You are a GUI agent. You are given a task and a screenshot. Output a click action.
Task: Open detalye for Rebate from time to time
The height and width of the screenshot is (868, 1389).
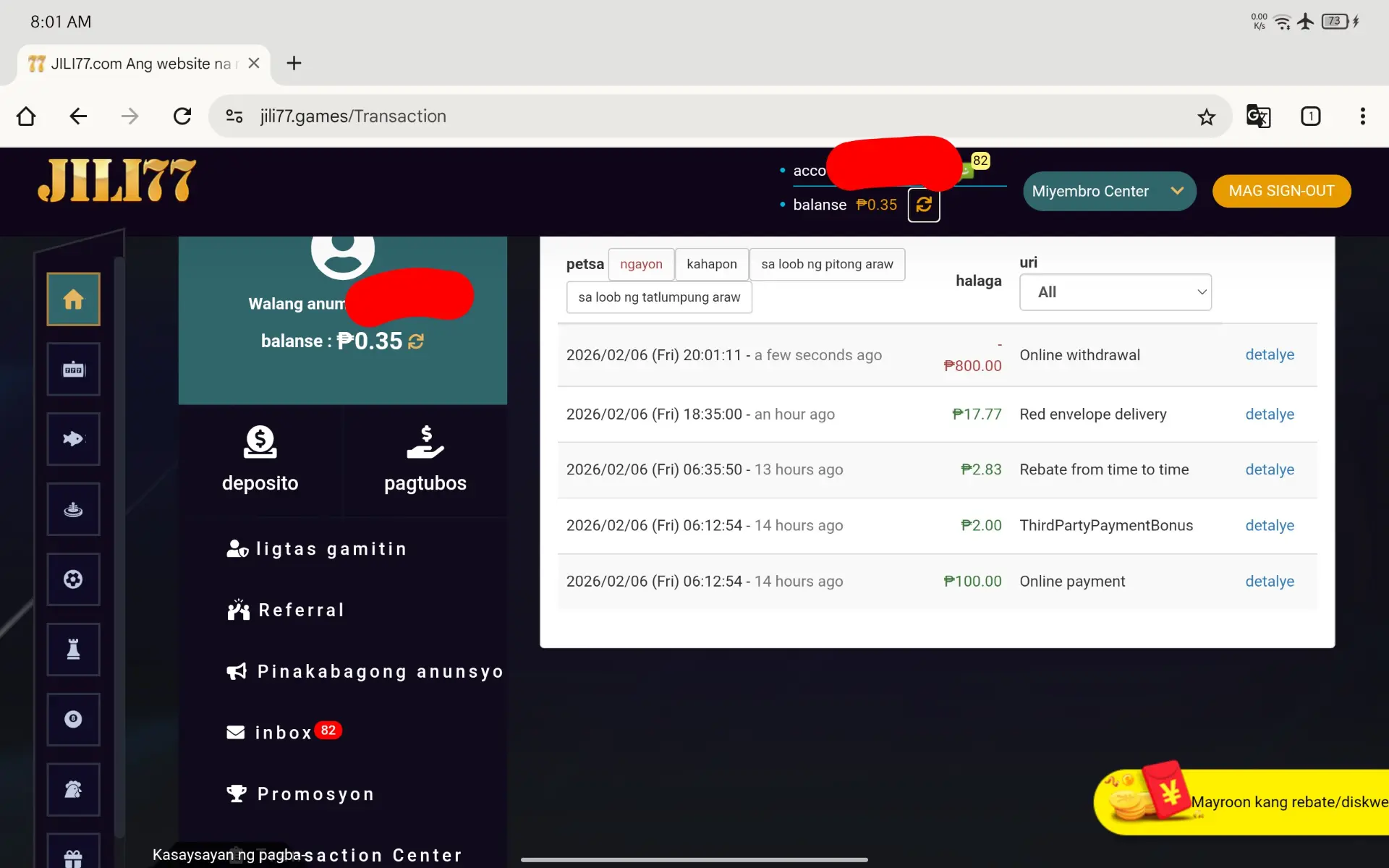point(1269,470)
